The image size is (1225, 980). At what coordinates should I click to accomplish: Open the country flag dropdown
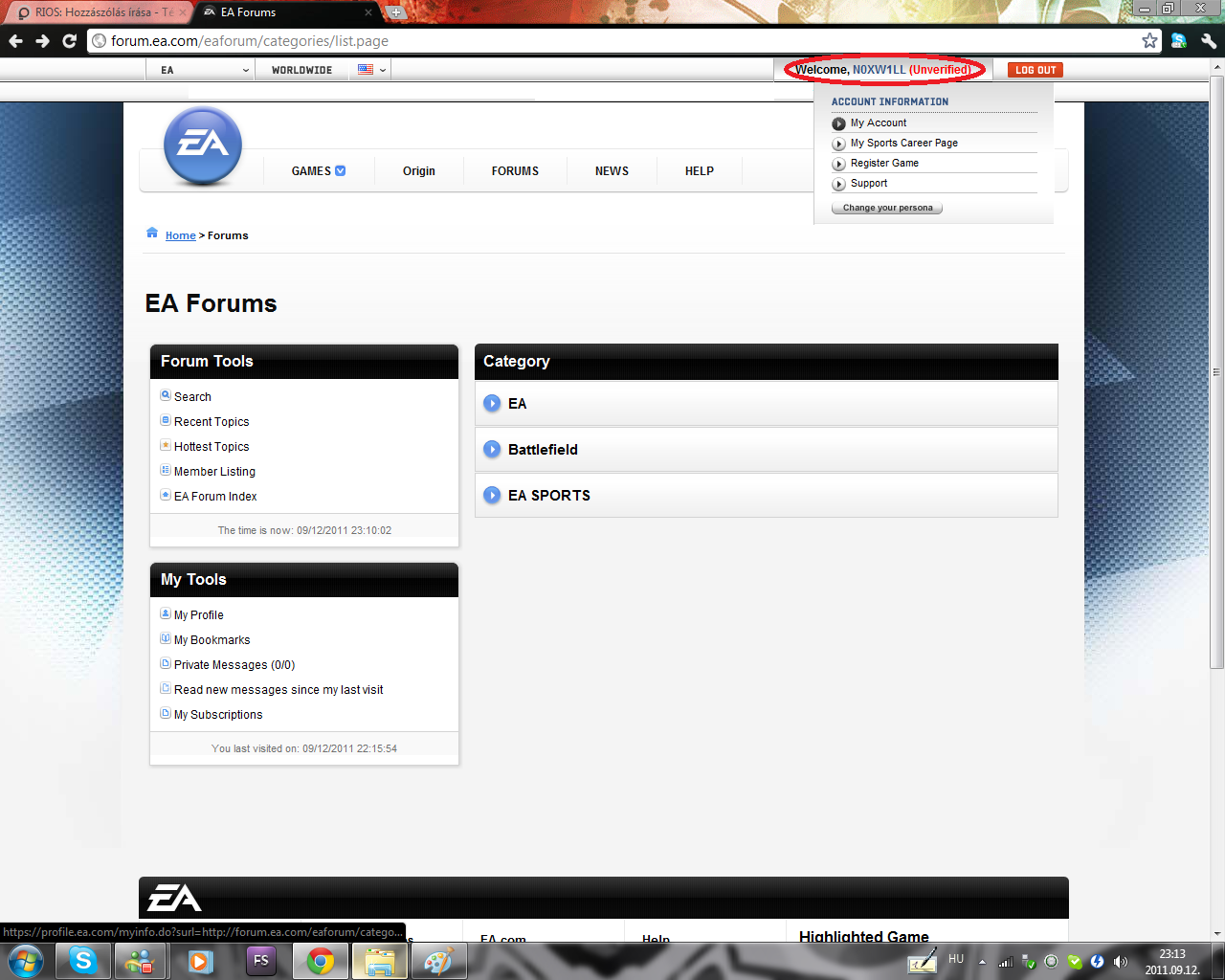[371, 70]
